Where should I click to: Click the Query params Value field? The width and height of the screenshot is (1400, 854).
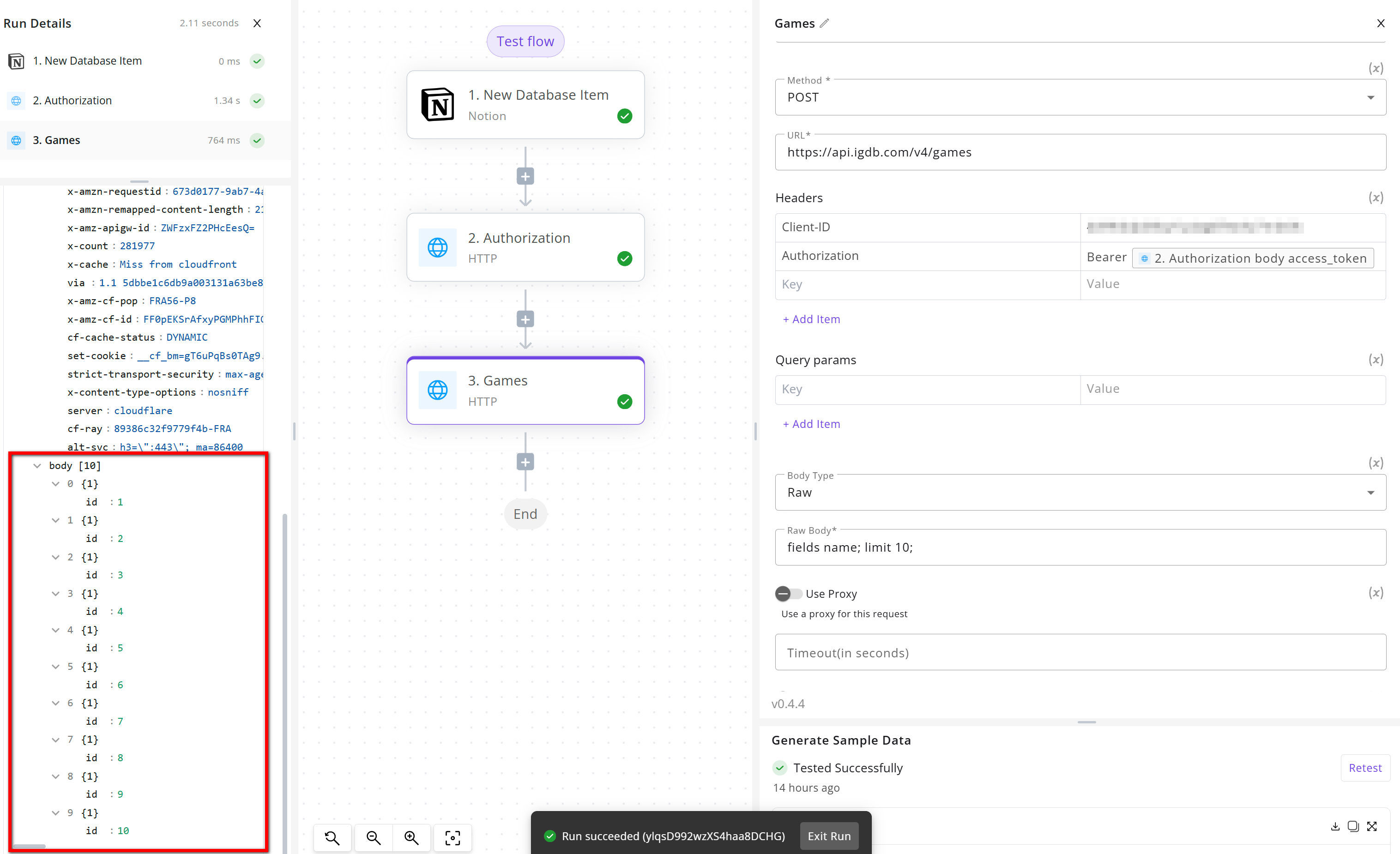tap(1233, 390)
